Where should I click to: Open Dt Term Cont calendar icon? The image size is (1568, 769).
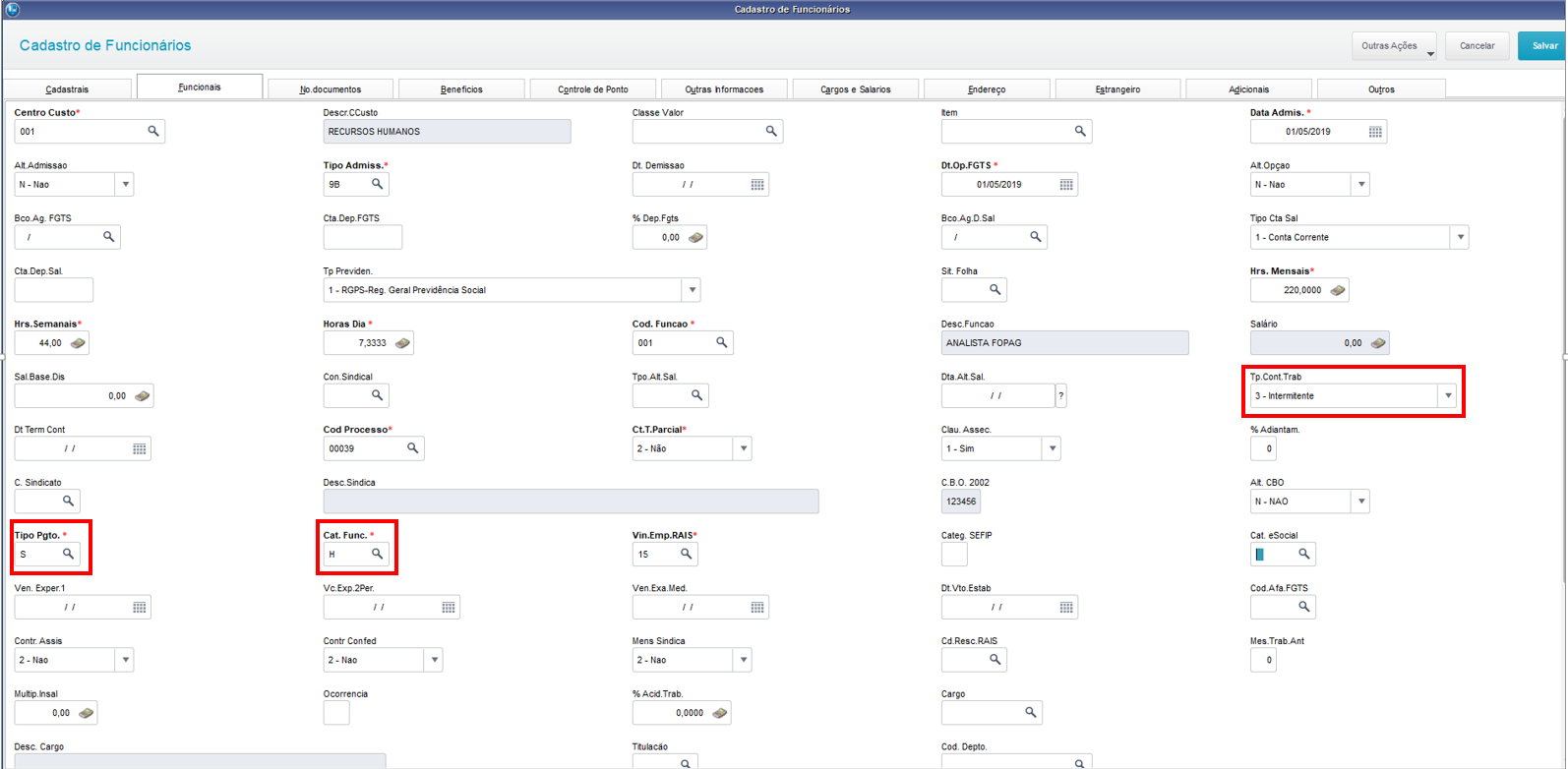(x=140, y=449)
